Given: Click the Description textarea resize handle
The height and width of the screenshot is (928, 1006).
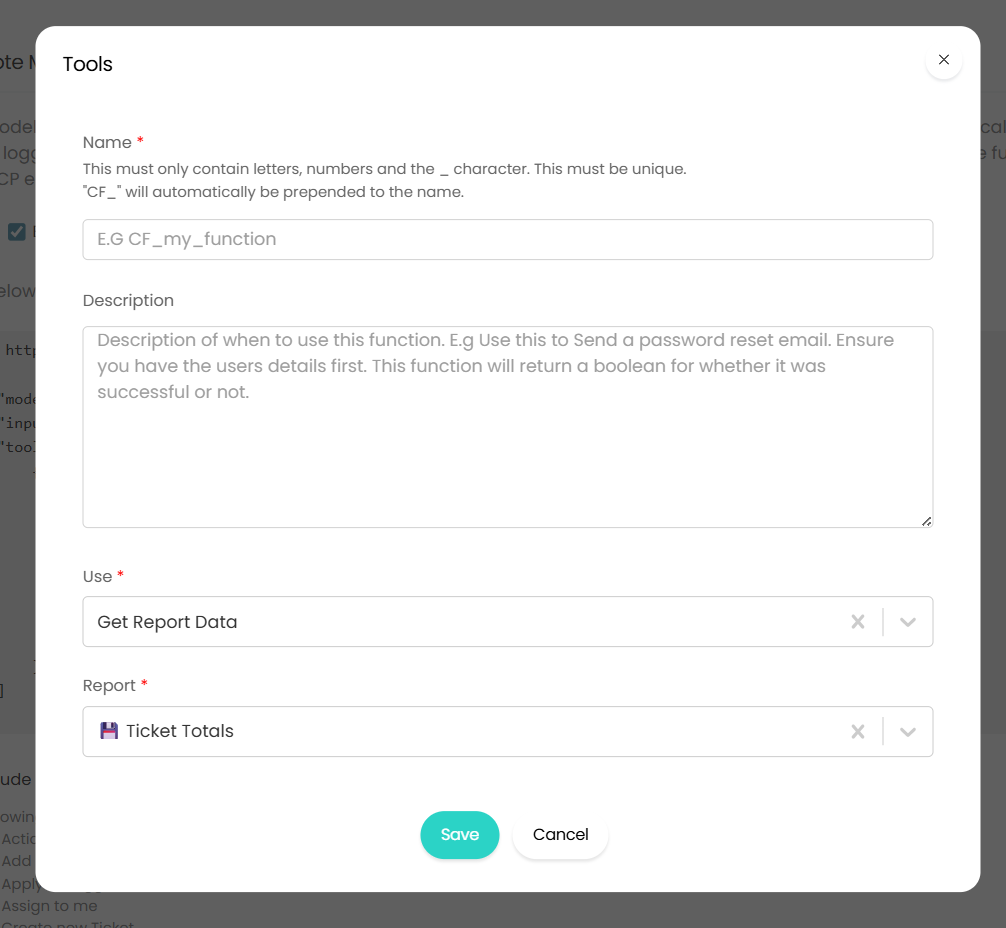Looking at the screenshot, I should tap(926, 521).
